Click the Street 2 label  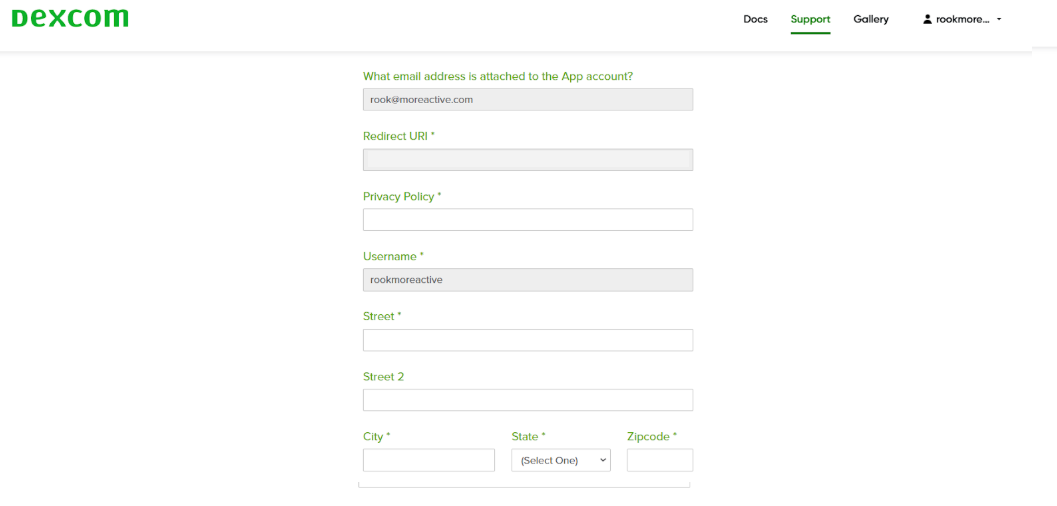[x=383, y=377]
